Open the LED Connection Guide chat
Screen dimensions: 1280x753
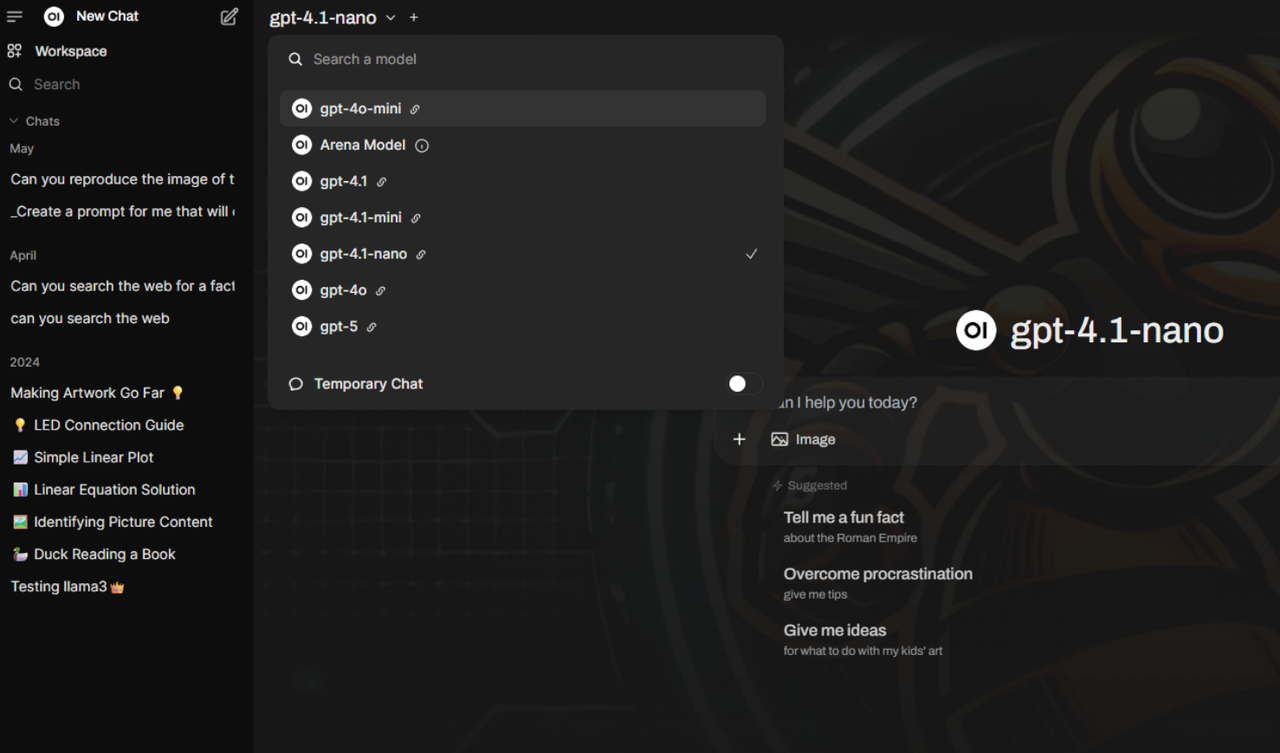coord(108,425)
